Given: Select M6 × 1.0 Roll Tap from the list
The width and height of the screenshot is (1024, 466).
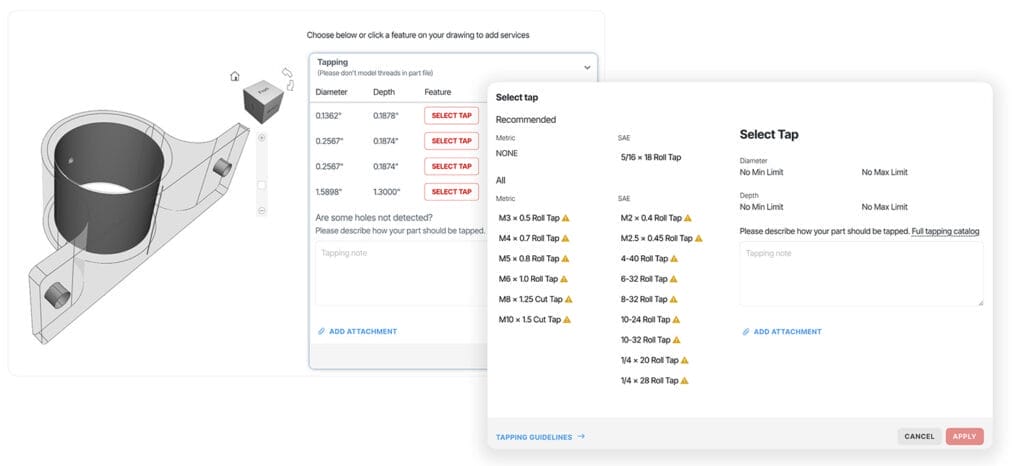Looking at the screenshot, I should point(528,279).
